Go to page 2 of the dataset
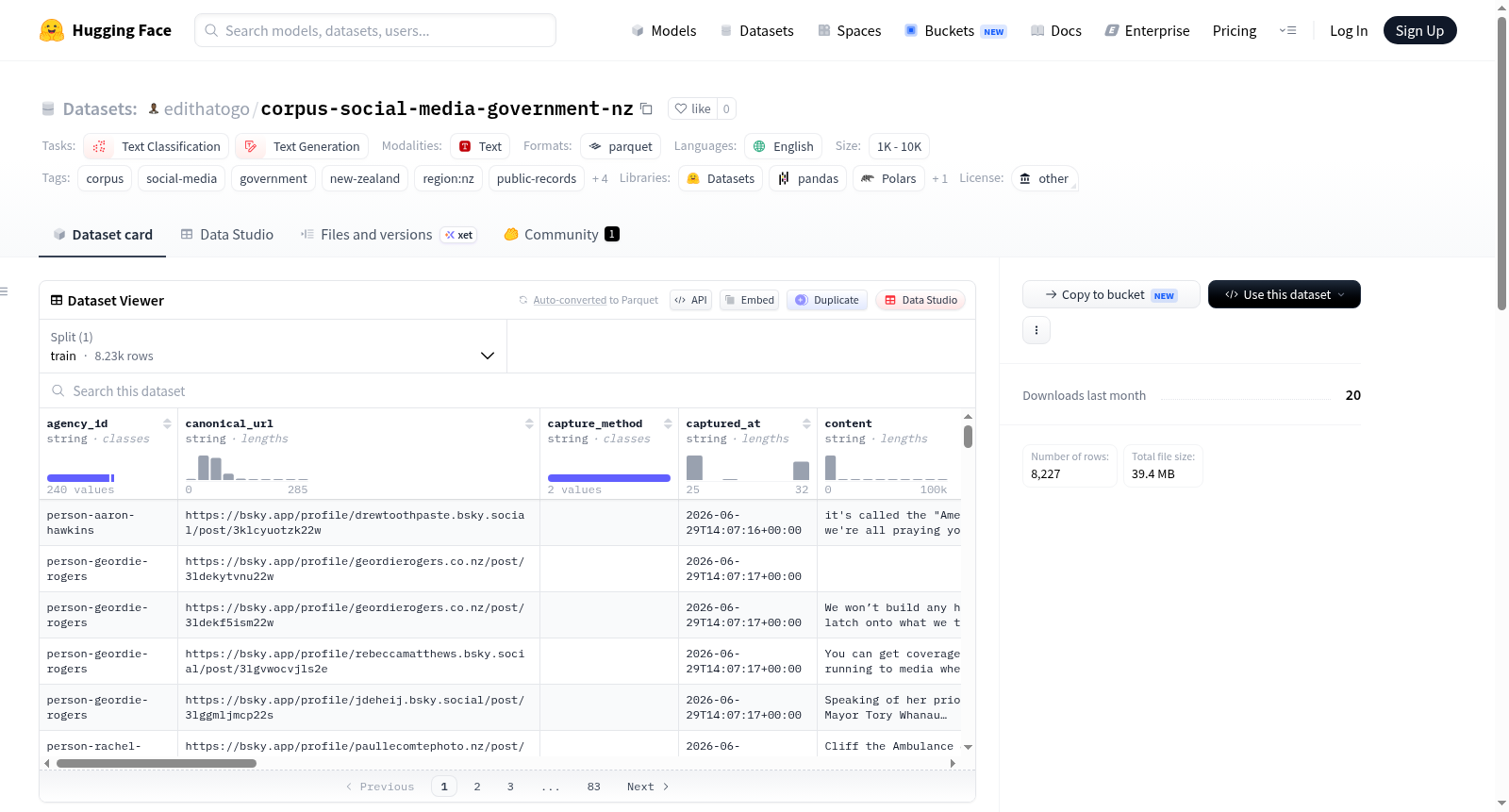Image resolution: width=1509 pixels, height=812 pixels. (477, 787)
